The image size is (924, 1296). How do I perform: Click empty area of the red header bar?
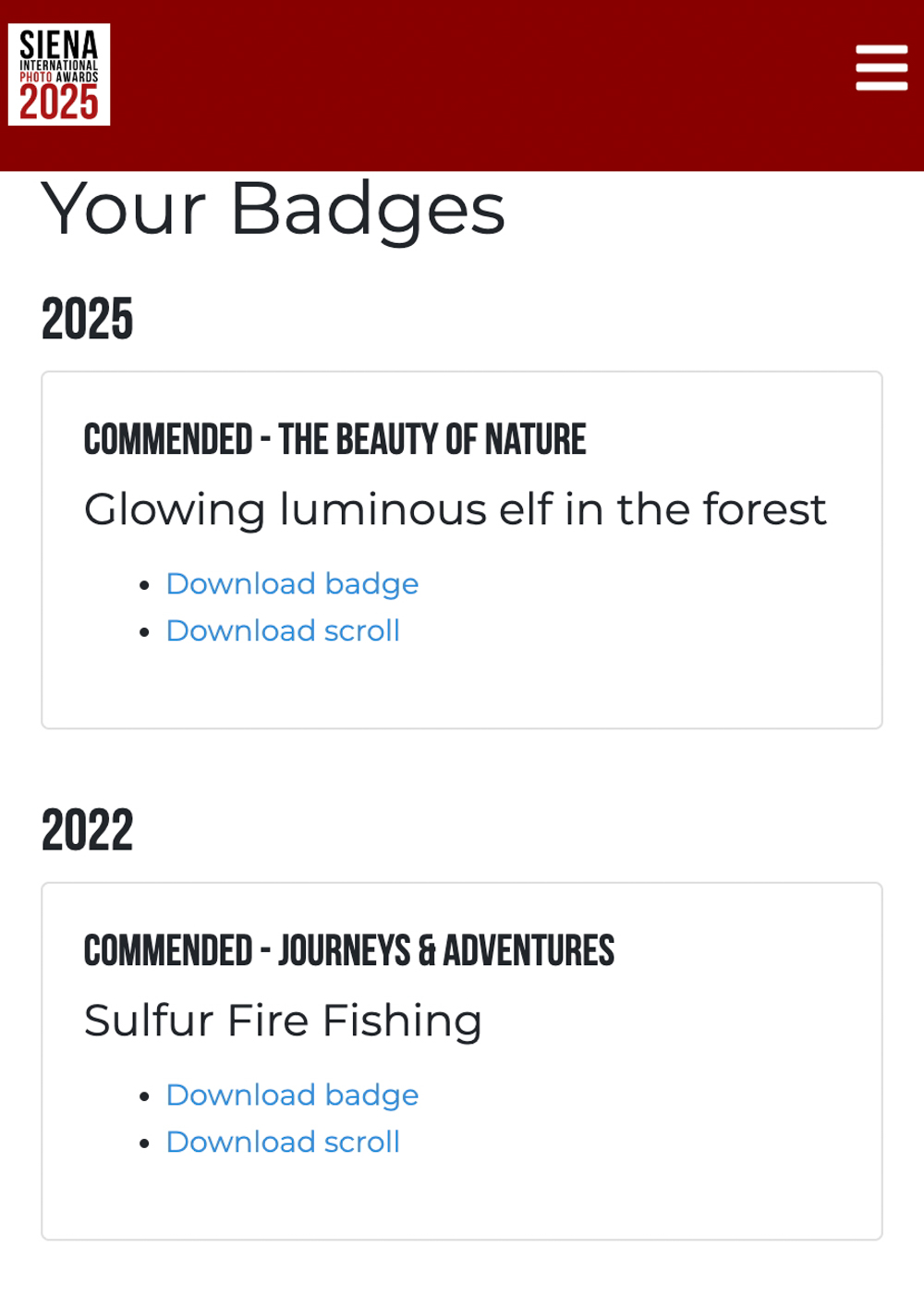(480, 85)
